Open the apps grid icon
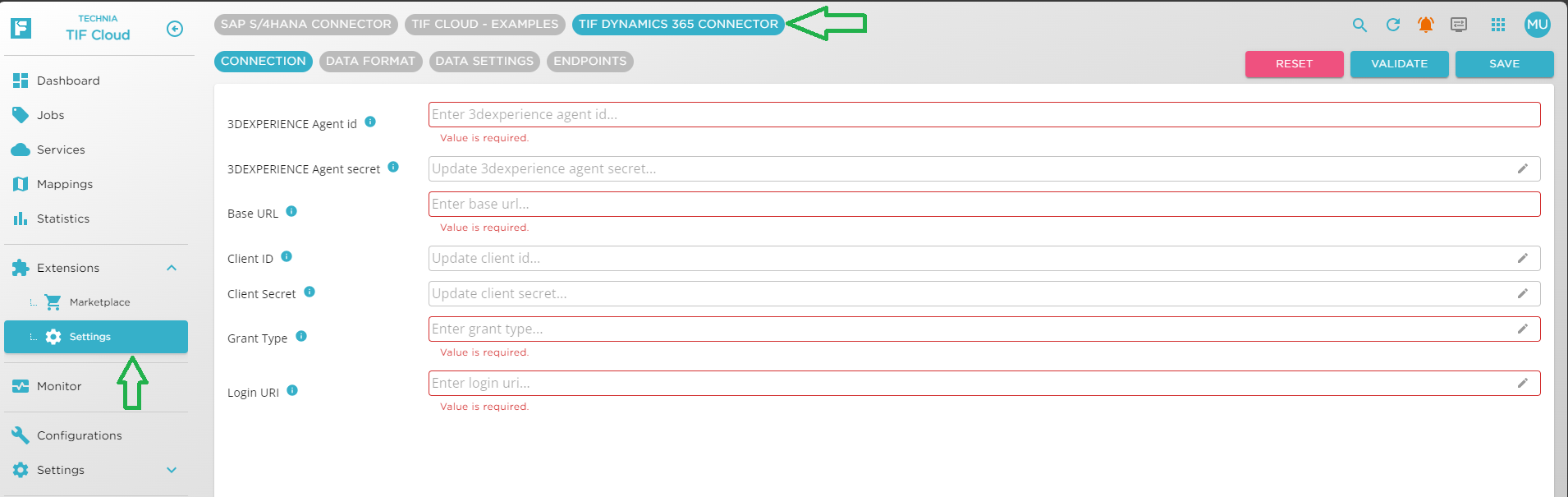This screenshot has height=497, width=1568. [x=1498, y=25]
